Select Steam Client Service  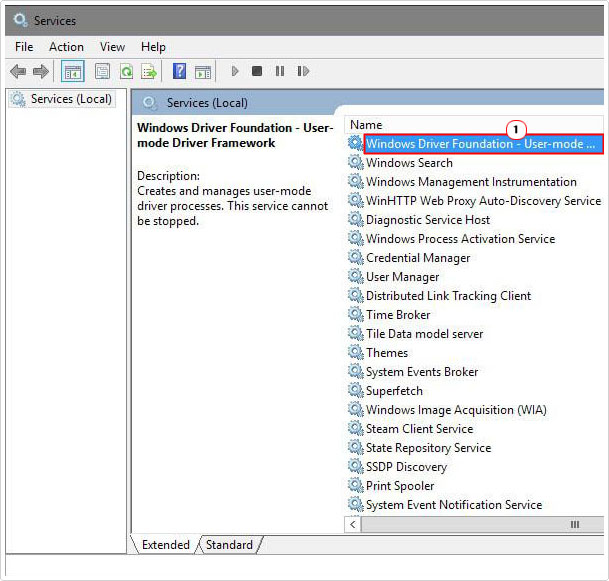click(419, 429)
